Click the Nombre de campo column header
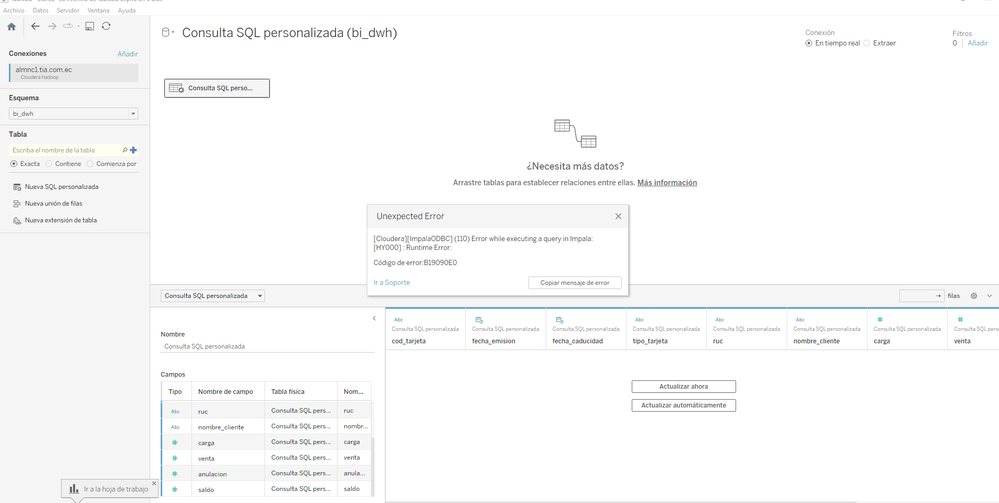Image resolution: width=999 pixels, height=503 pixels. click(228, 391)
